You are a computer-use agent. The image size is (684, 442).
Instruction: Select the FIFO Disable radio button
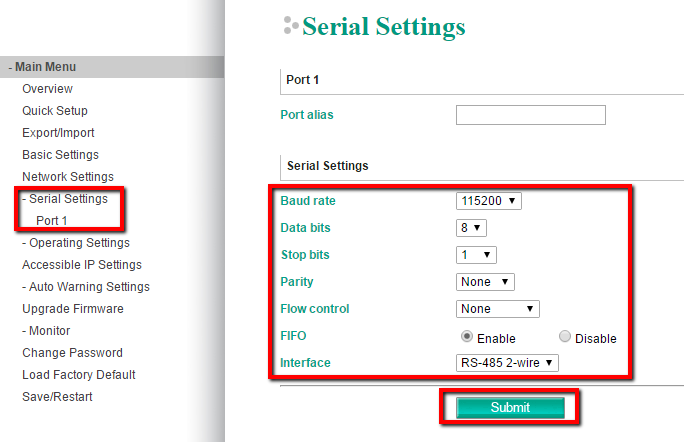tap(566, 337)
